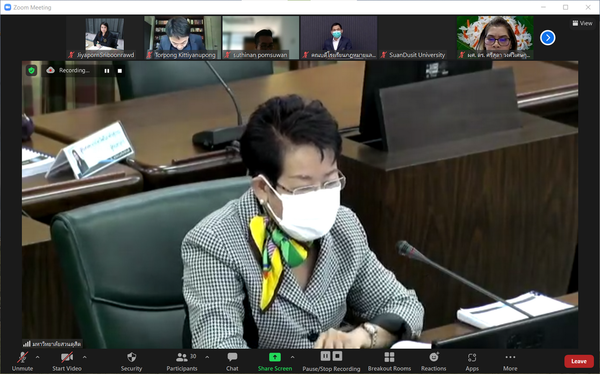Toggle Start Video camera on
Viewport: 600px width, 374px height.
coord(67,362)
